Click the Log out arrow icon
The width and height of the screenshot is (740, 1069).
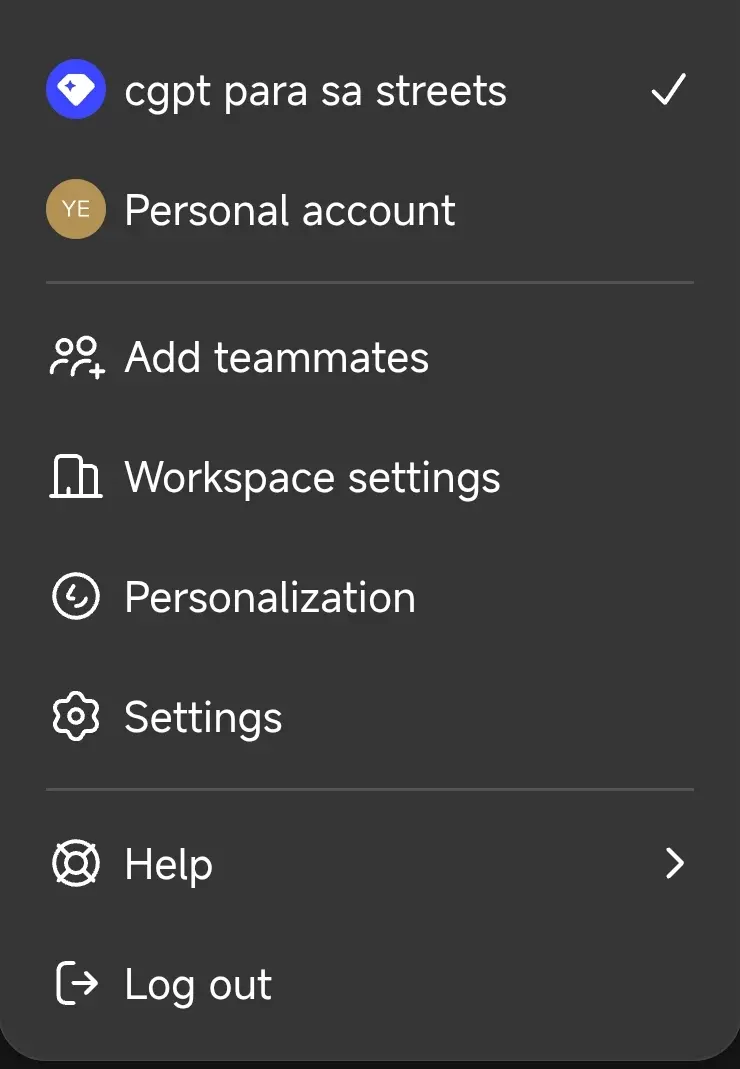76,983
